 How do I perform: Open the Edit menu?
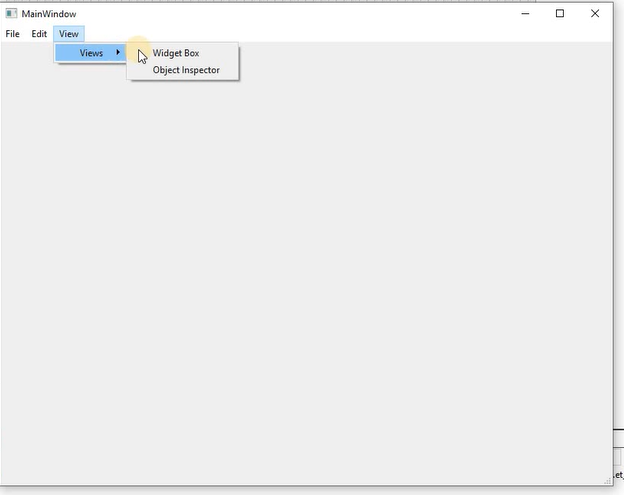click(39, 34)
